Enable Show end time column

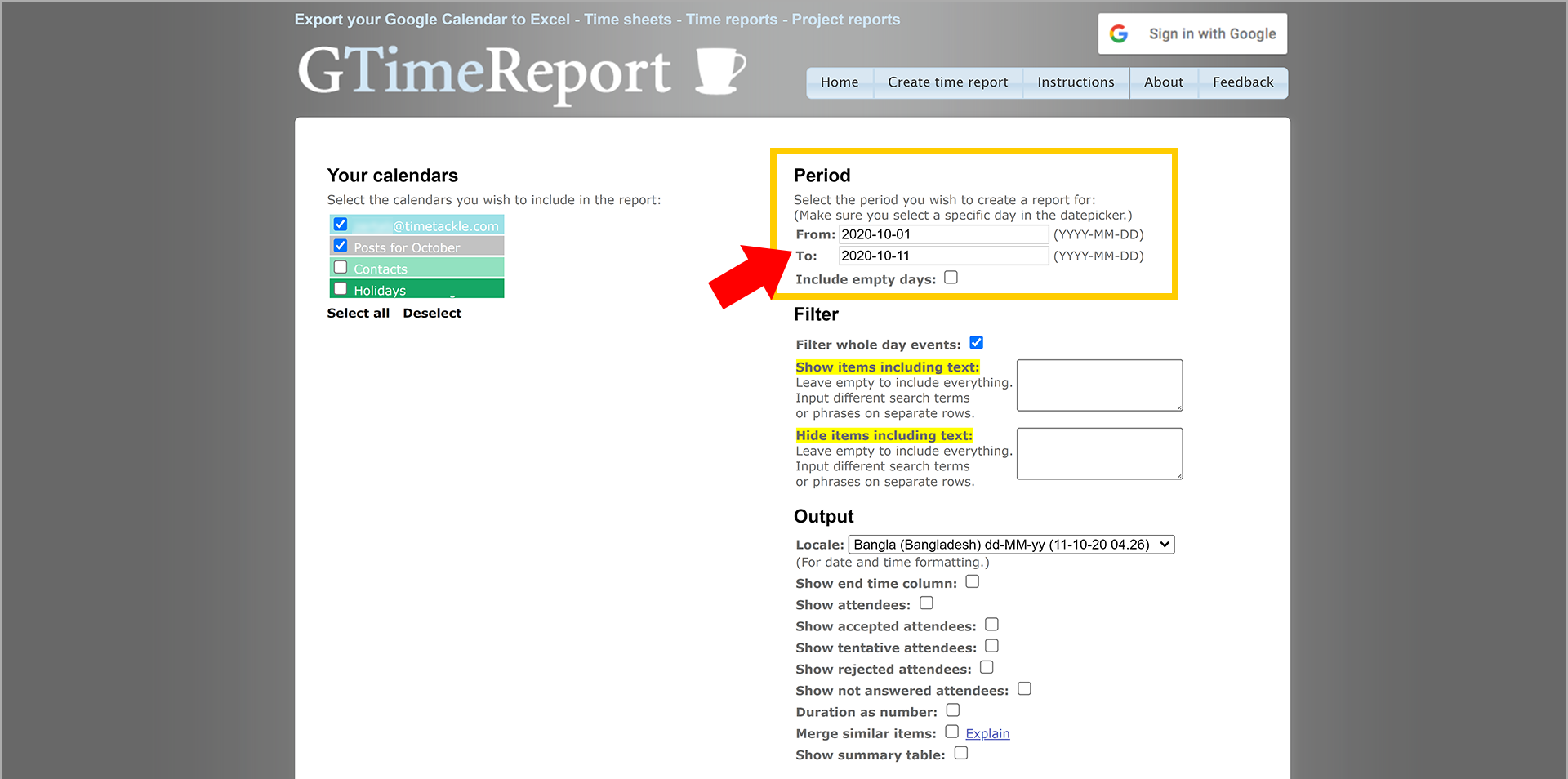pos(972,581)
